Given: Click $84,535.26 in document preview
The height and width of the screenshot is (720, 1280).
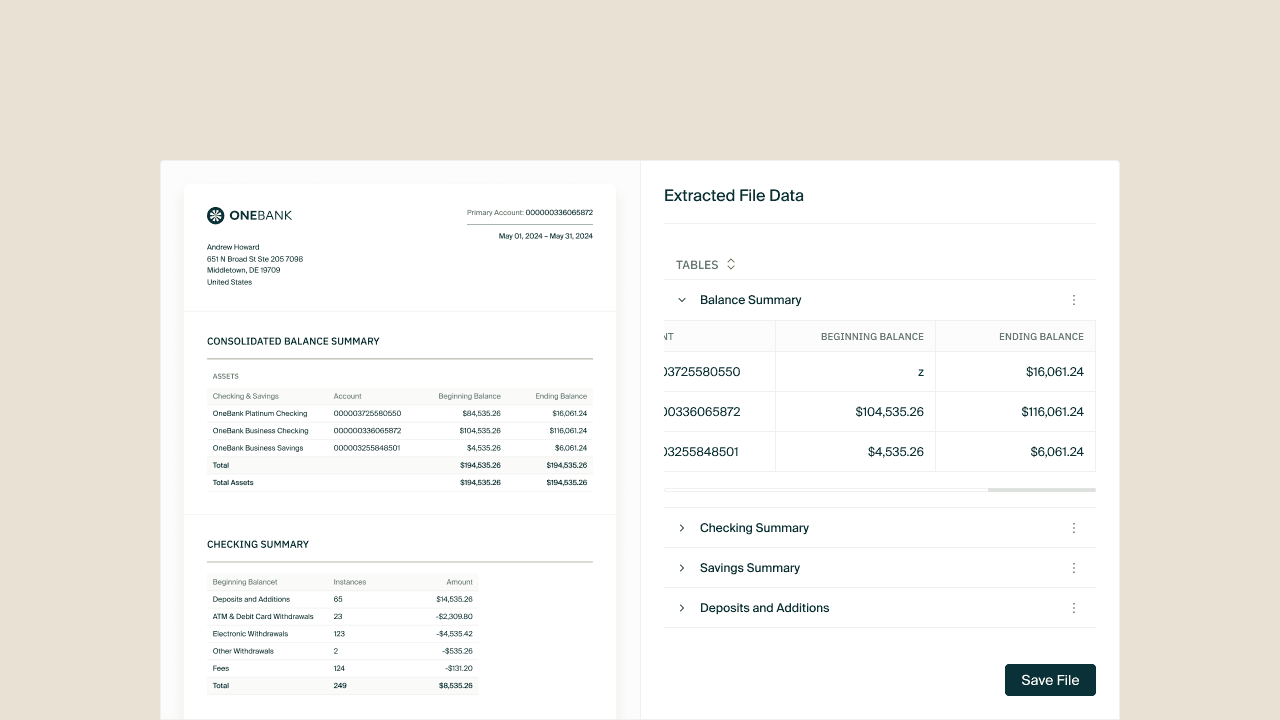Looking at the screenshot, I should (x=481, y=413).
